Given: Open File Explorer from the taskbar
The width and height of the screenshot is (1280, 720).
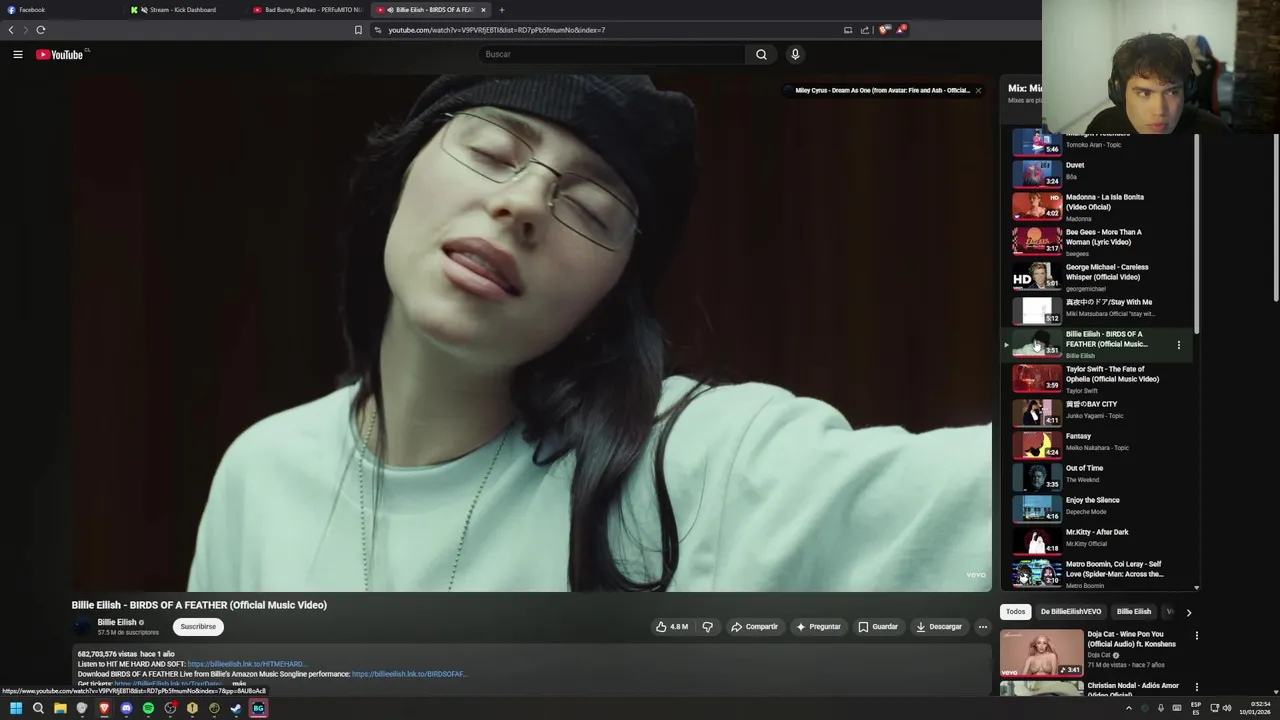Looking at the screenshot, I should [60, 708].
